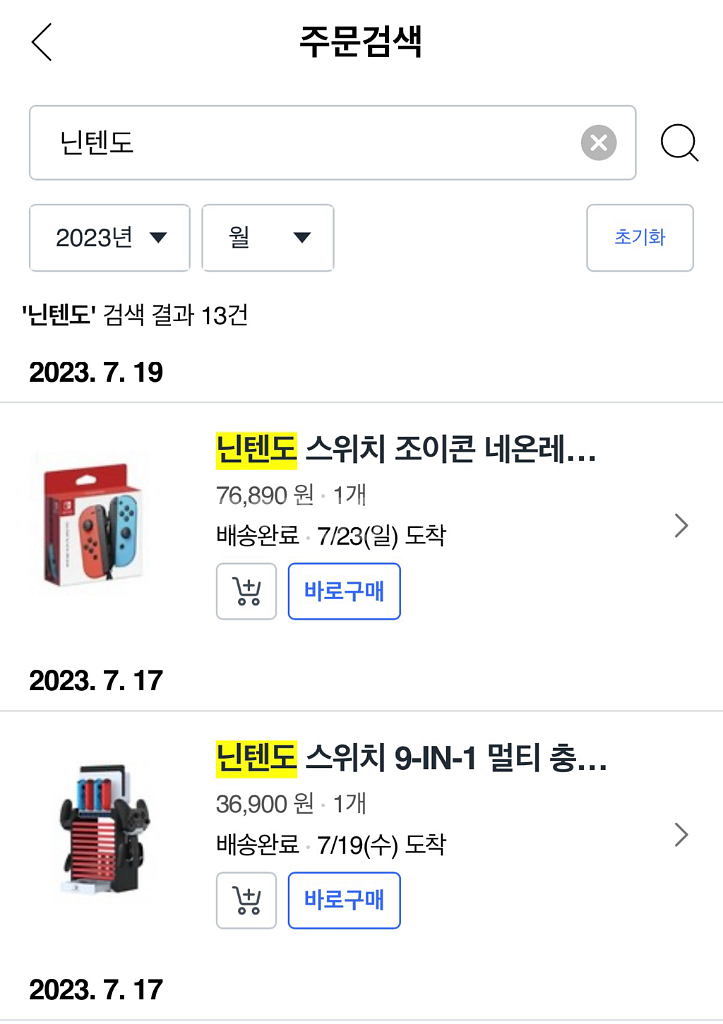This screenshot has height=1024, width=723.
Task: Open the 2023년 year dropdown
Action: click(110, 238)
